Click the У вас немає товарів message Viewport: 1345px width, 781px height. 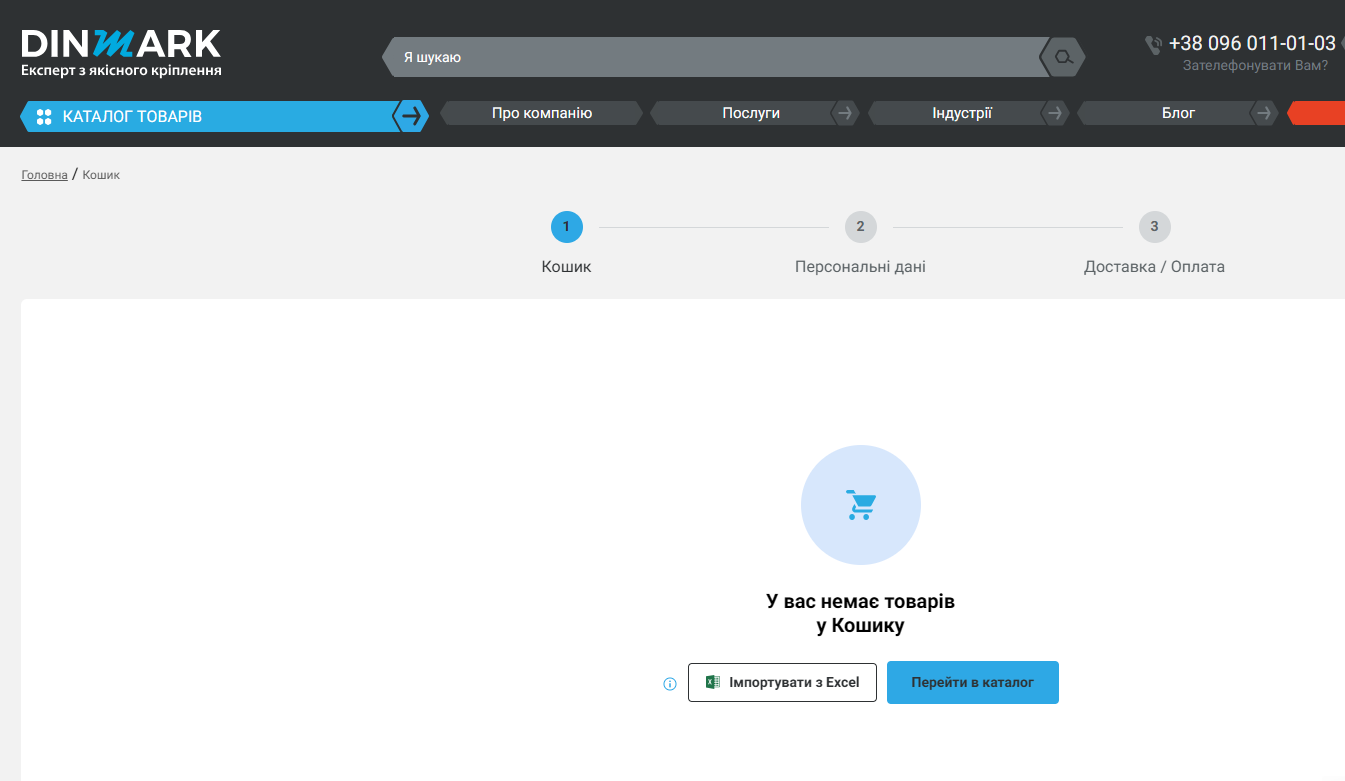pos(860,614)
